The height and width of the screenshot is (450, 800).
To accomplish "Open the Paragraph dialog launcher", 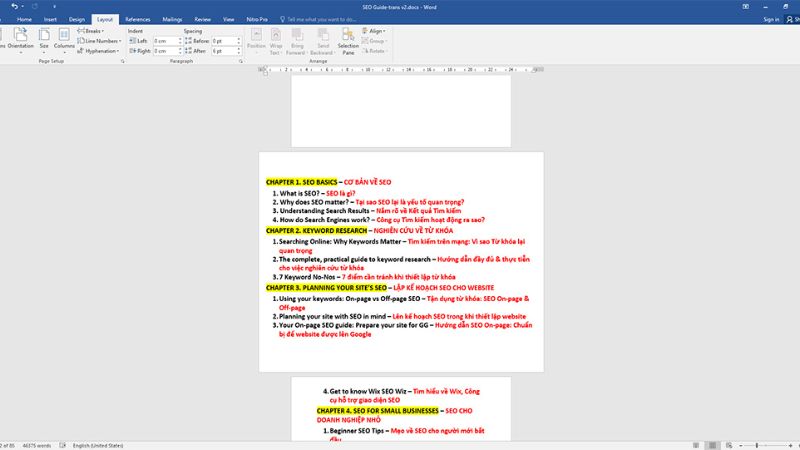I will (x=241, y=61).
